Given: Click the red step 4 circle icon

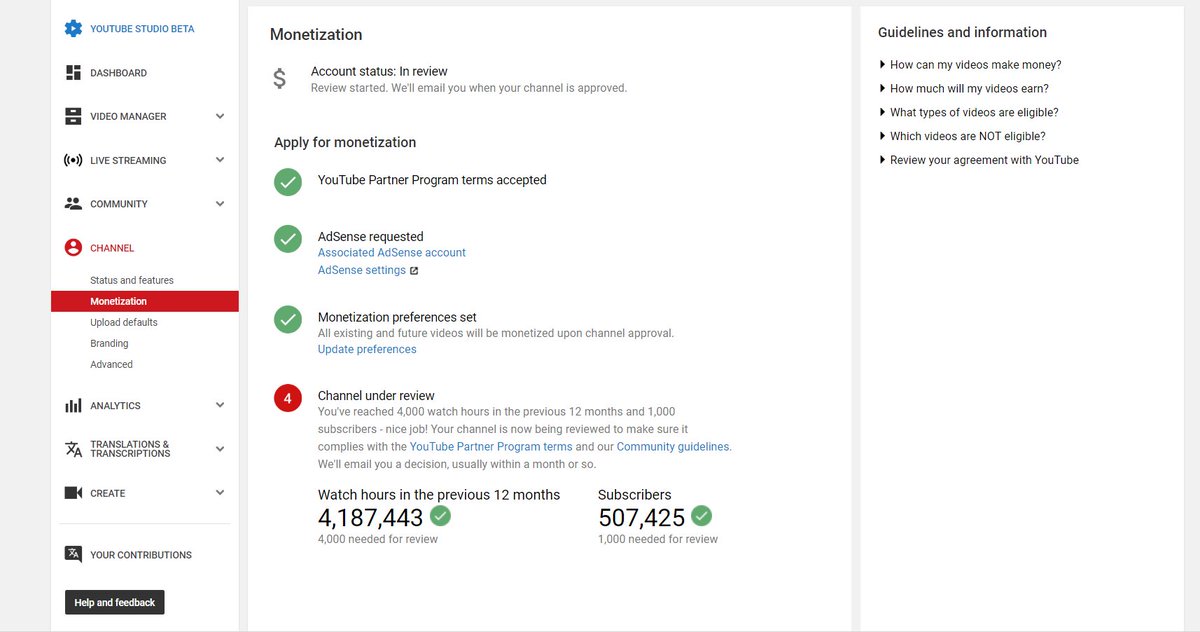Looking at the screenshot, I should 288,398.
